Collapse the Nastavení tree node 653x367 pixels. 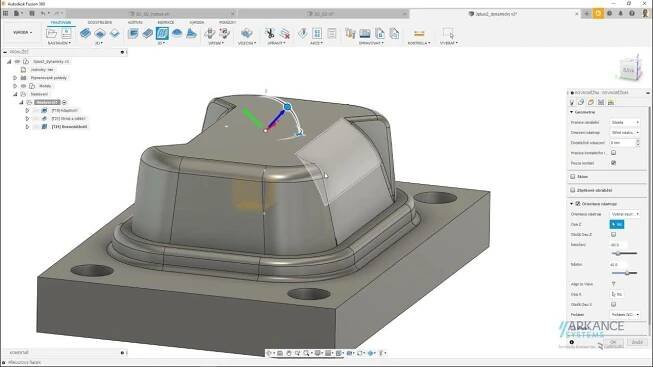pos(15,94)
